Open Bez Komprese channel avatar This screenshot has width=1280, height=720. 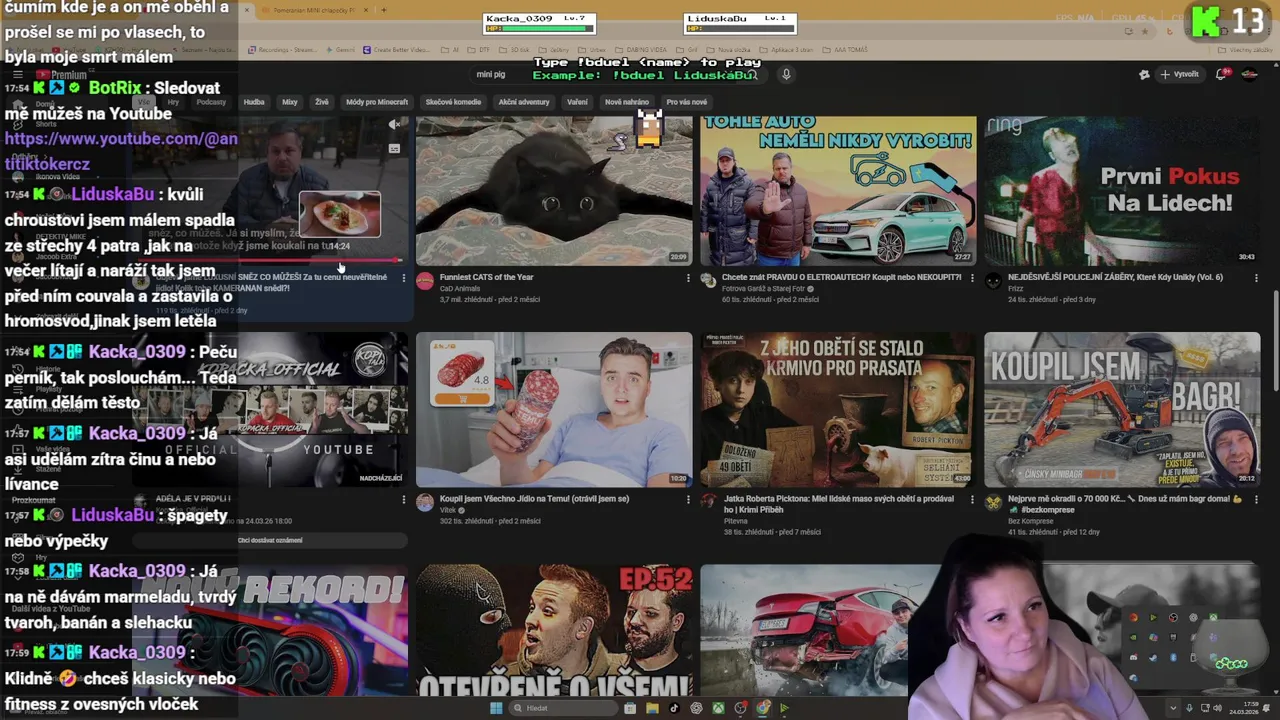point(993,502)
